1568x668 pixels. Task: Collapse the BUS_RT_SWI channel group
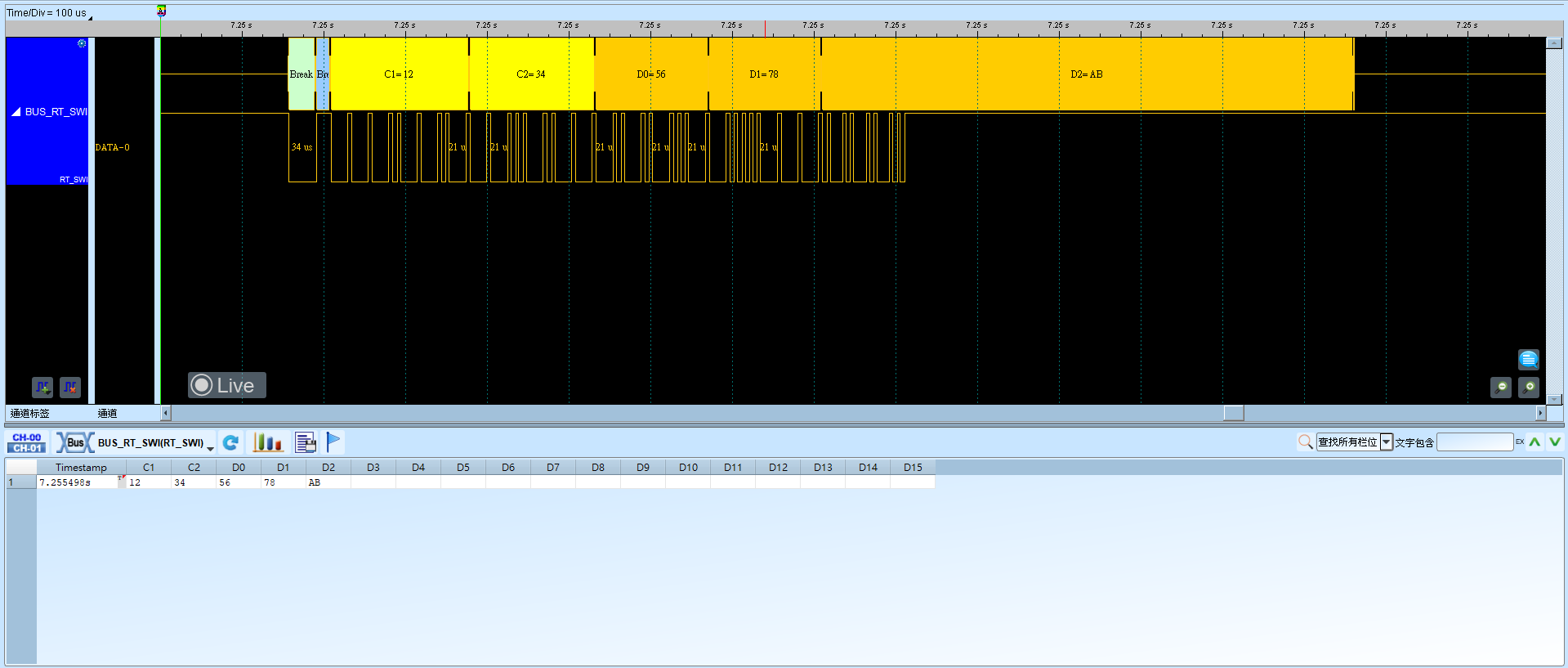click(x=16, y=111)
